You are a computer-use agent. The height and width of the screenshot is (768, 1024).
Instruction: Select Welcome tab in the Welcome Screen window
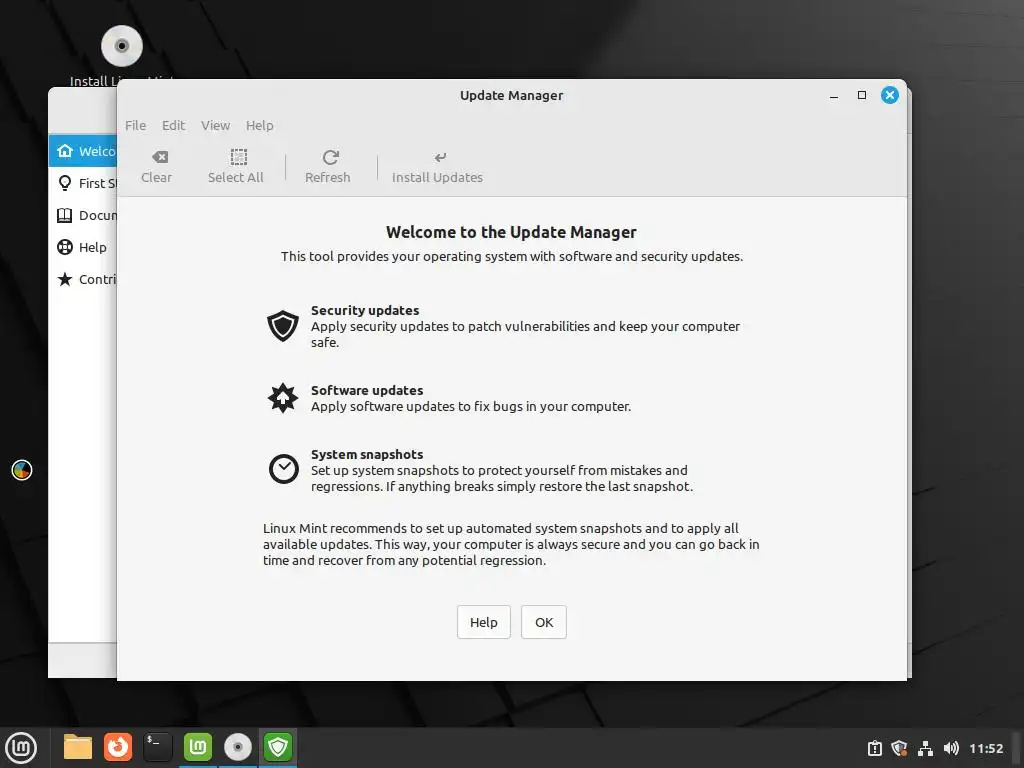click(x=84, y=152)
